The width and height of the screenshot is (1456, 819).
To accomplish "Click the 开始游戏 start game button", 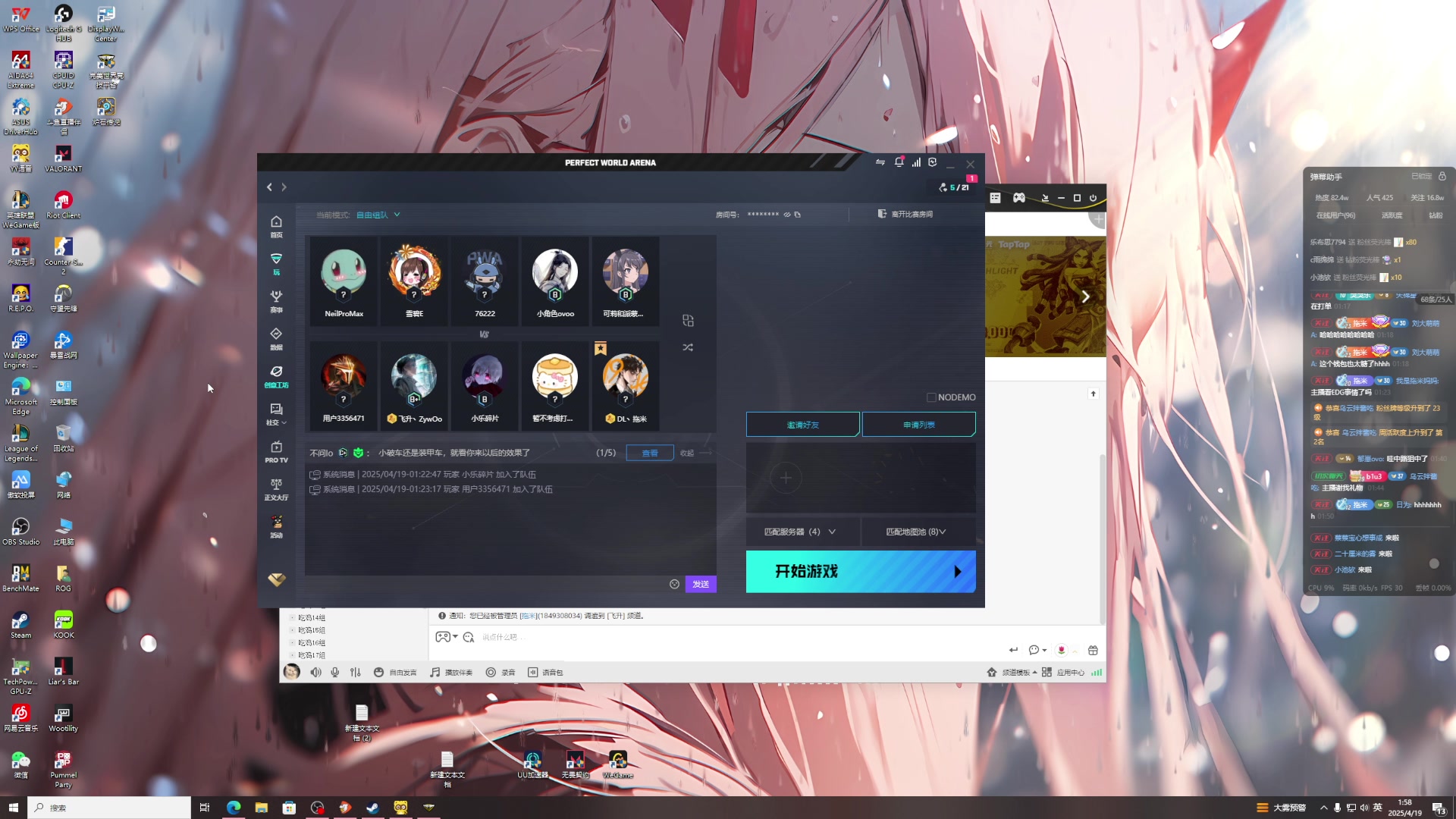I will pyautogui.click(x=861, y=572).
